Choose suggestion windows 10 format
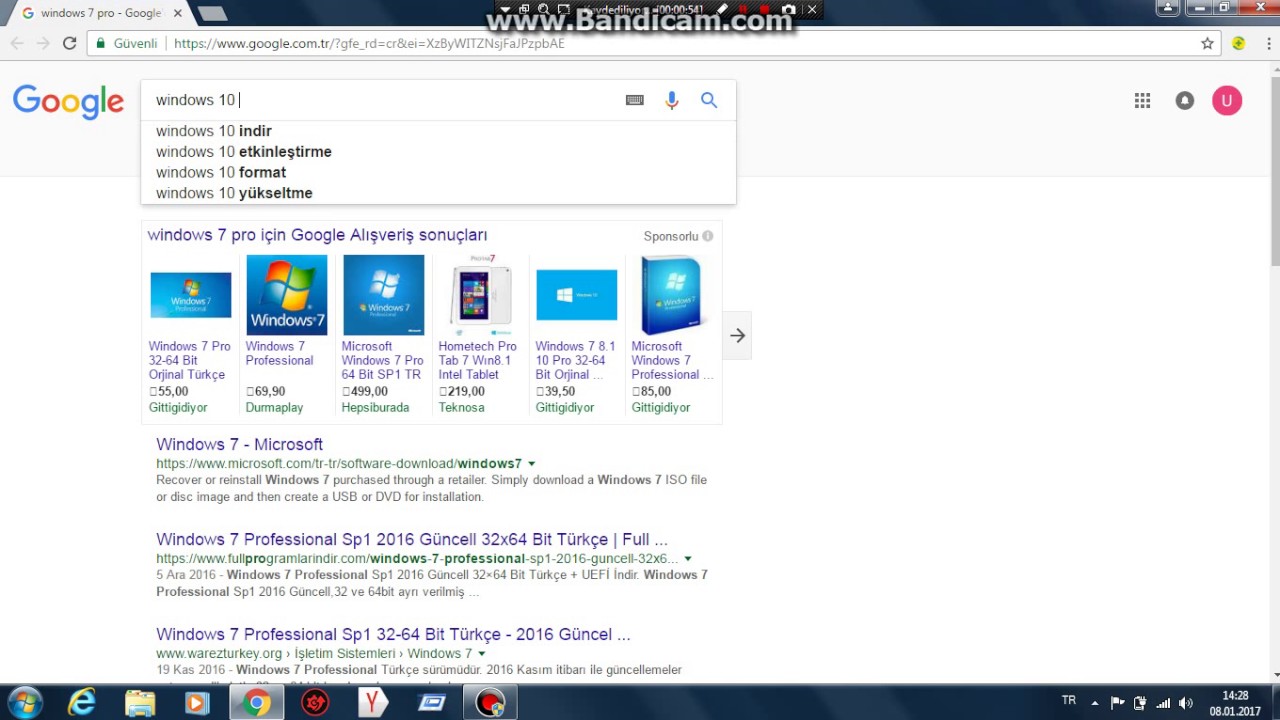 click(x=221, y=172)
